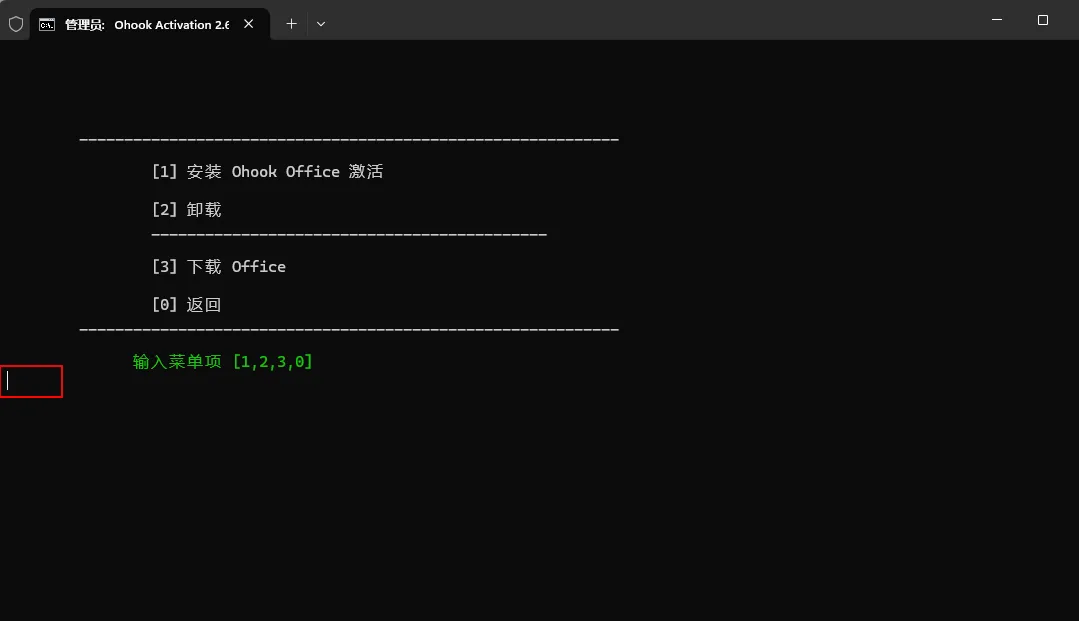Expand the new tab profile dropdown chevron
1079x621 pixels.
(321, 24)
